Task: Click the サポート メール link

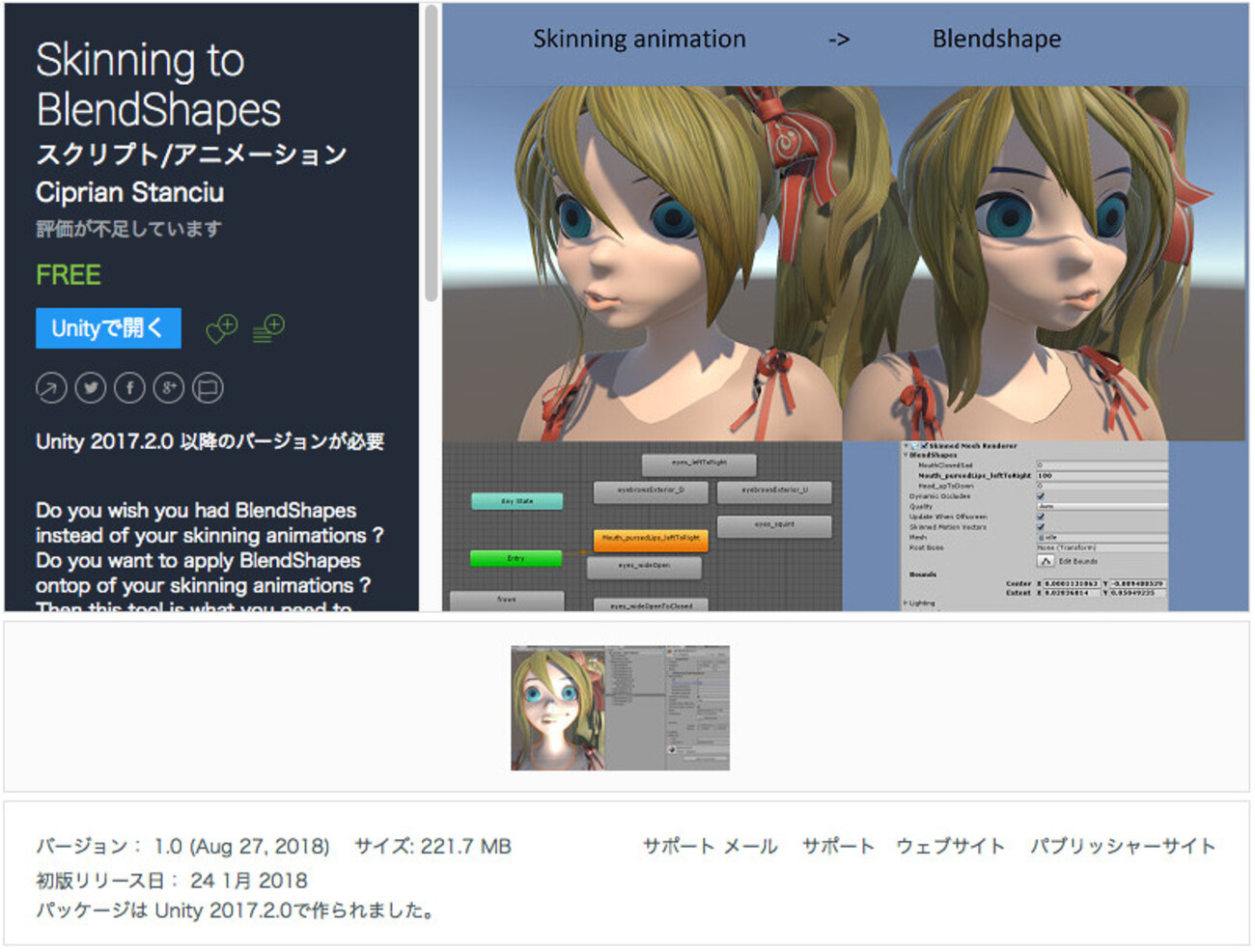Action: point(711,847)
